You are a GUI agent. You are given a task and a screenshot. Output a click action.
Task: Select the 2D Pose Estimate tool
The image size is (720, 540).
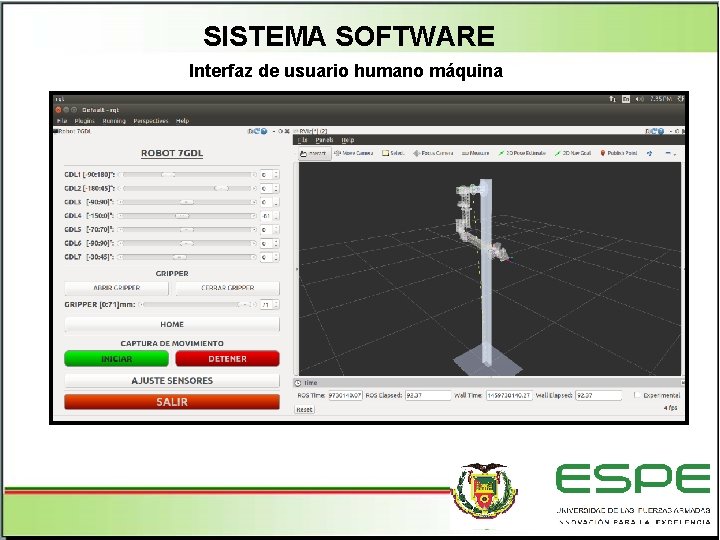(x=522, y=153)
